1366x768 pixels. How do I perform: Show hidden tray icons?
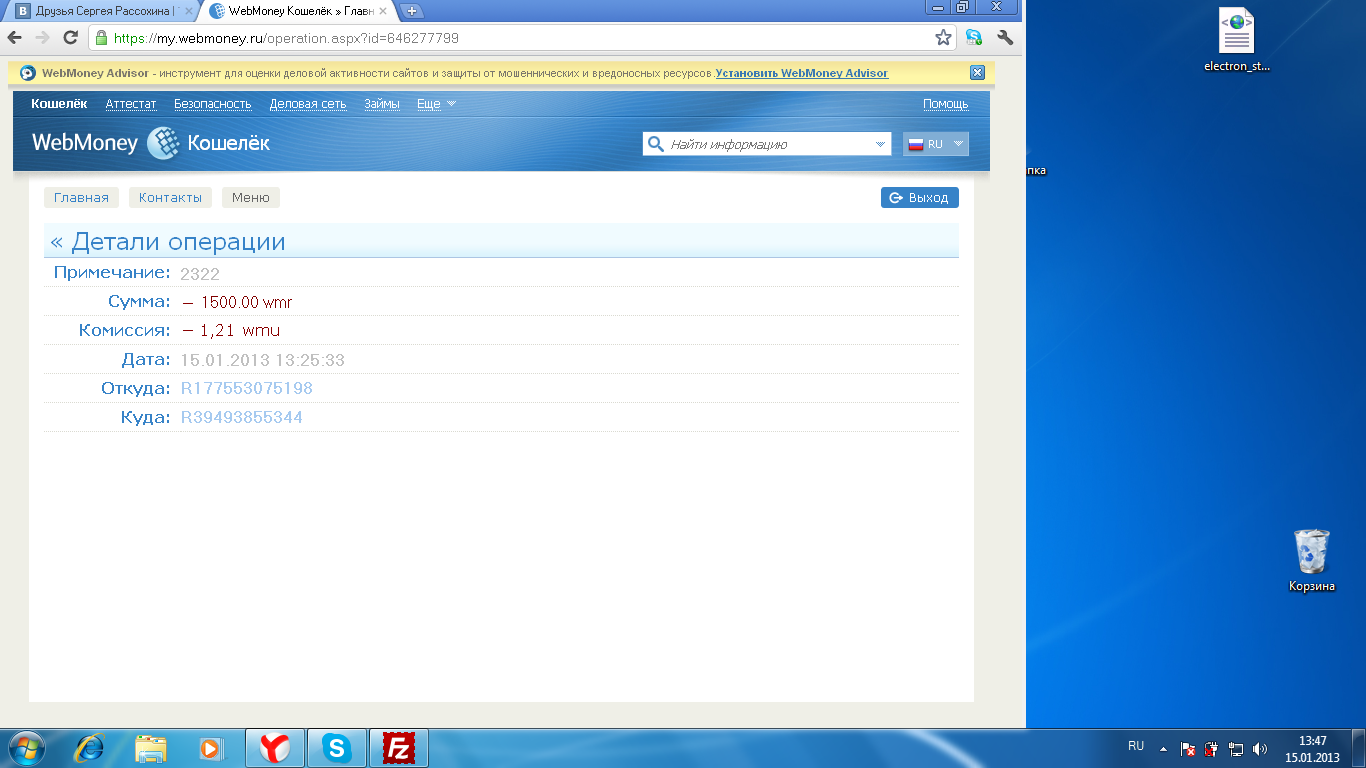1163,748
